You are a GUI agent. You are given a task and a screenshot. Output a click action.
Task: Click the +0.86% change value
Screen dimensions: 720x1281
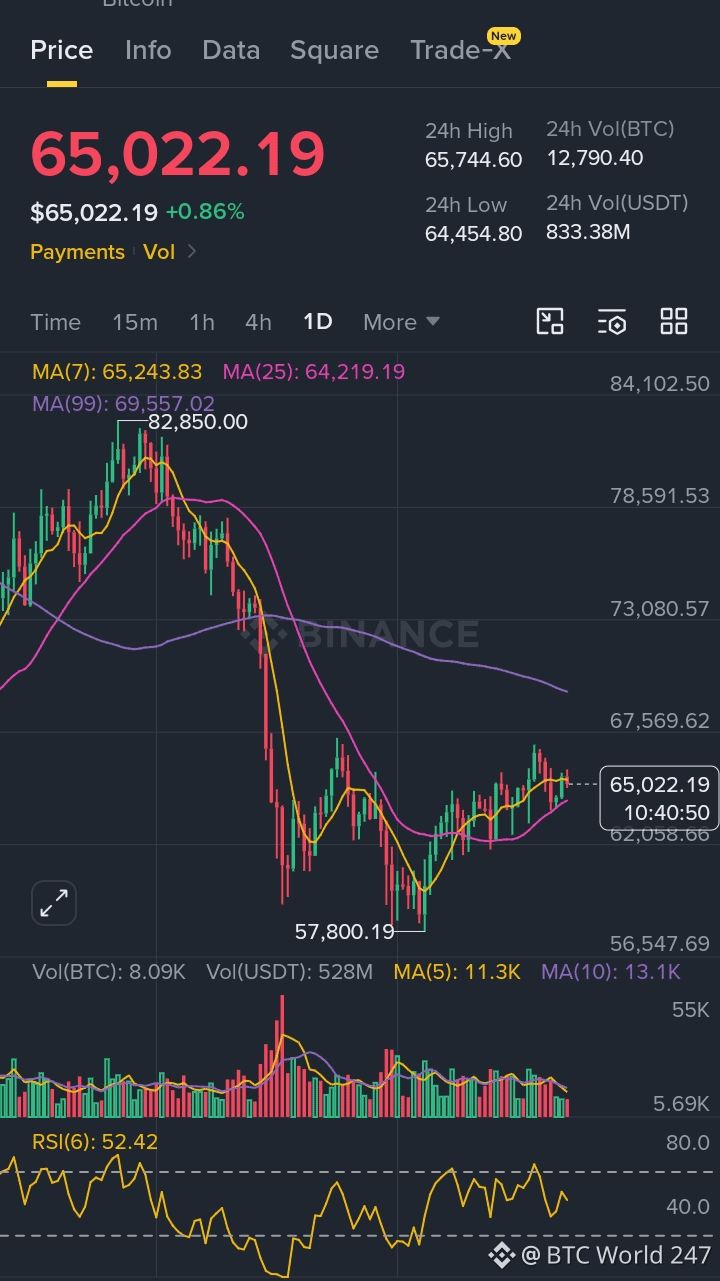205,212
